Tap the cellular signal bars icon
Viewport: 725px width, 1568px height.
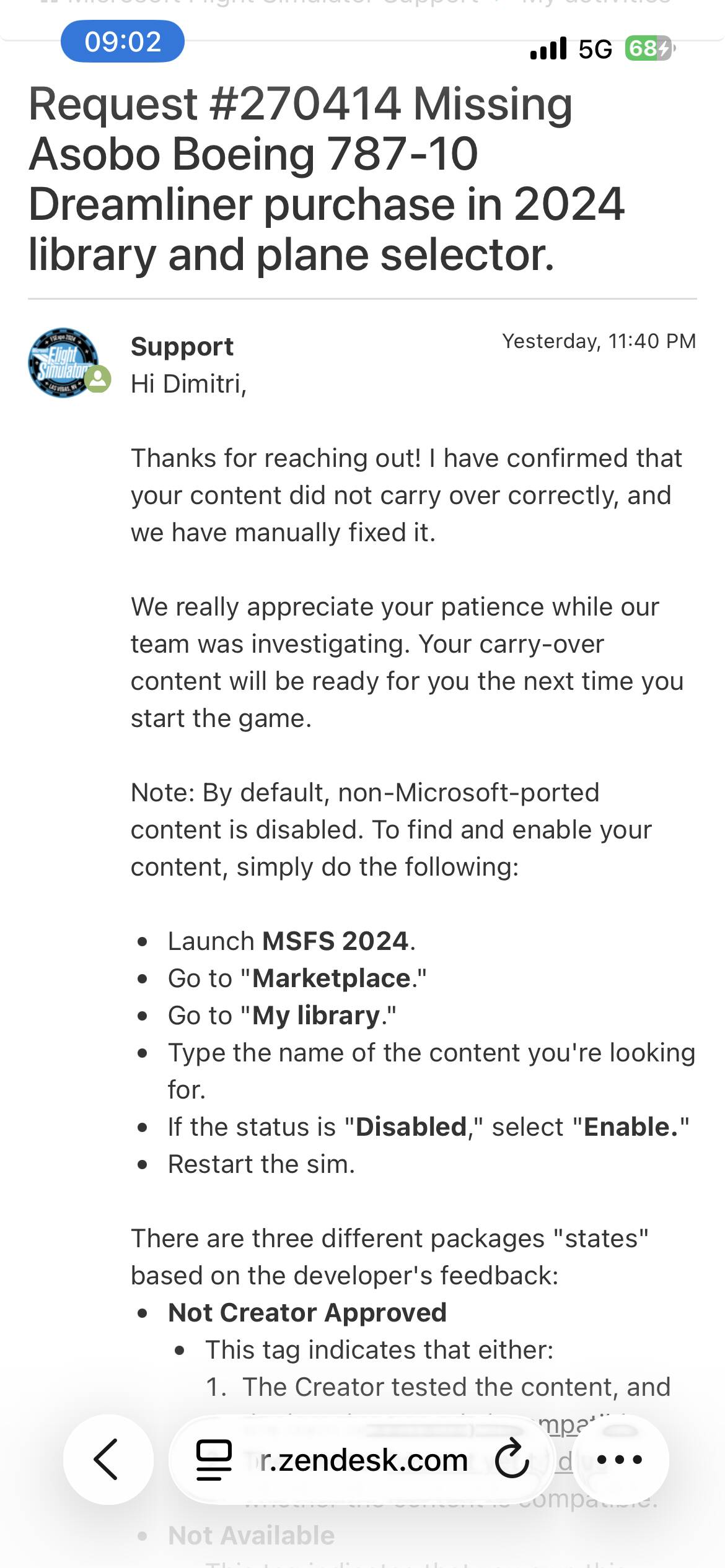click(548, 48)
